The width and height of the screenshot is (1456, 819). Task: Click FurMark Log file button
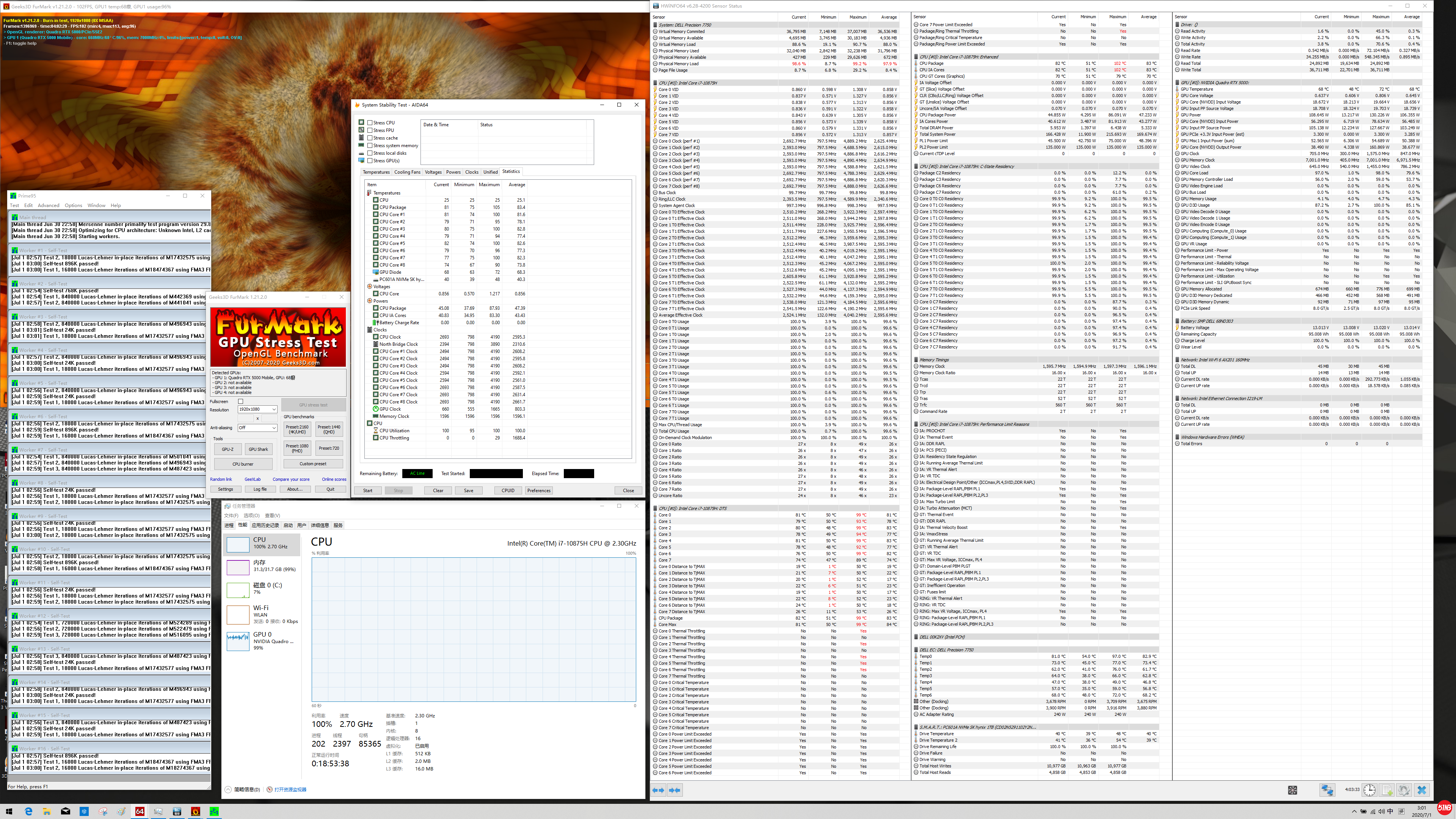pyautogui.click(x=260, y=490)
